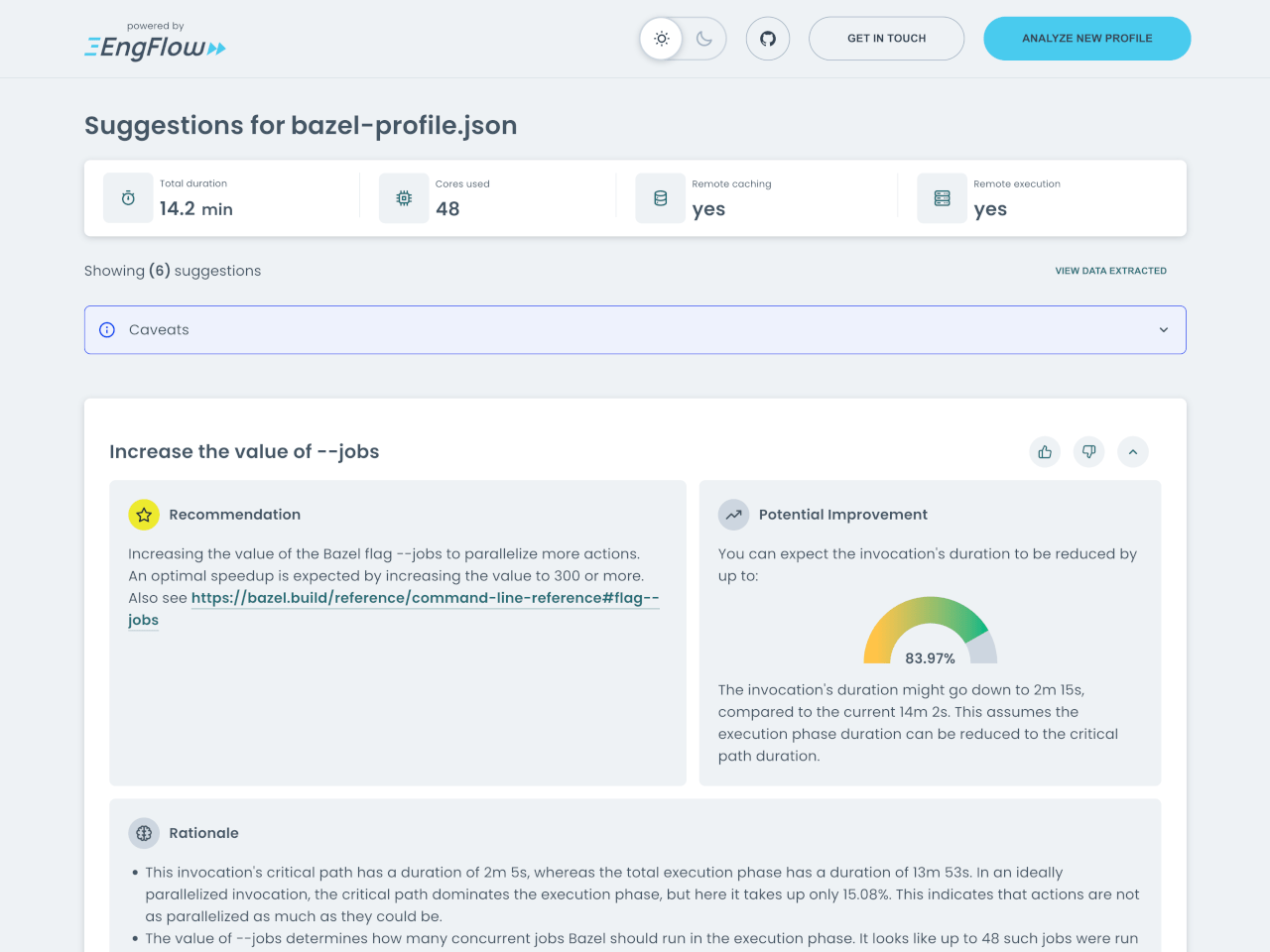Click the timer icon beside Total duration
Image resolution: width=1270 pixels, height=952 pixels.
[128, 197]
